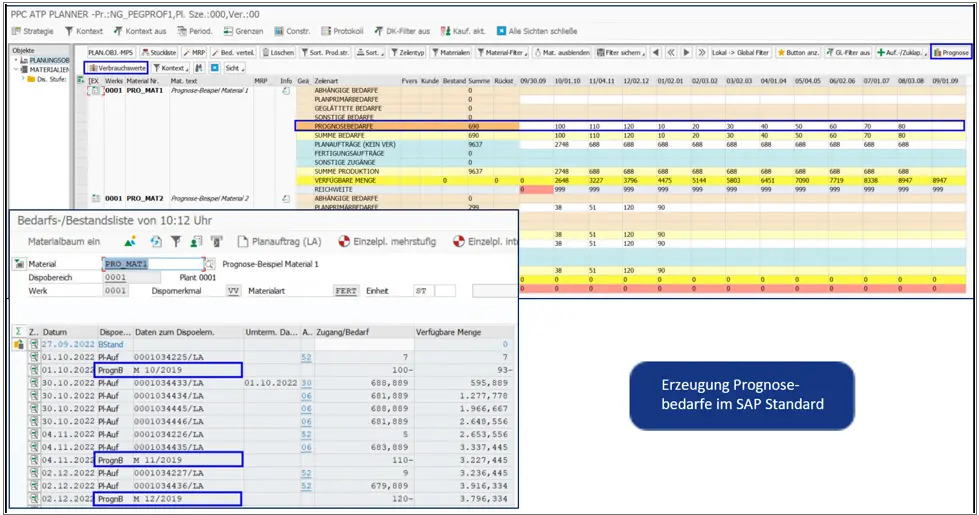
Task: Click Sort. Prod.str. button
Action: pyautogui.click(x=325, y=52)
